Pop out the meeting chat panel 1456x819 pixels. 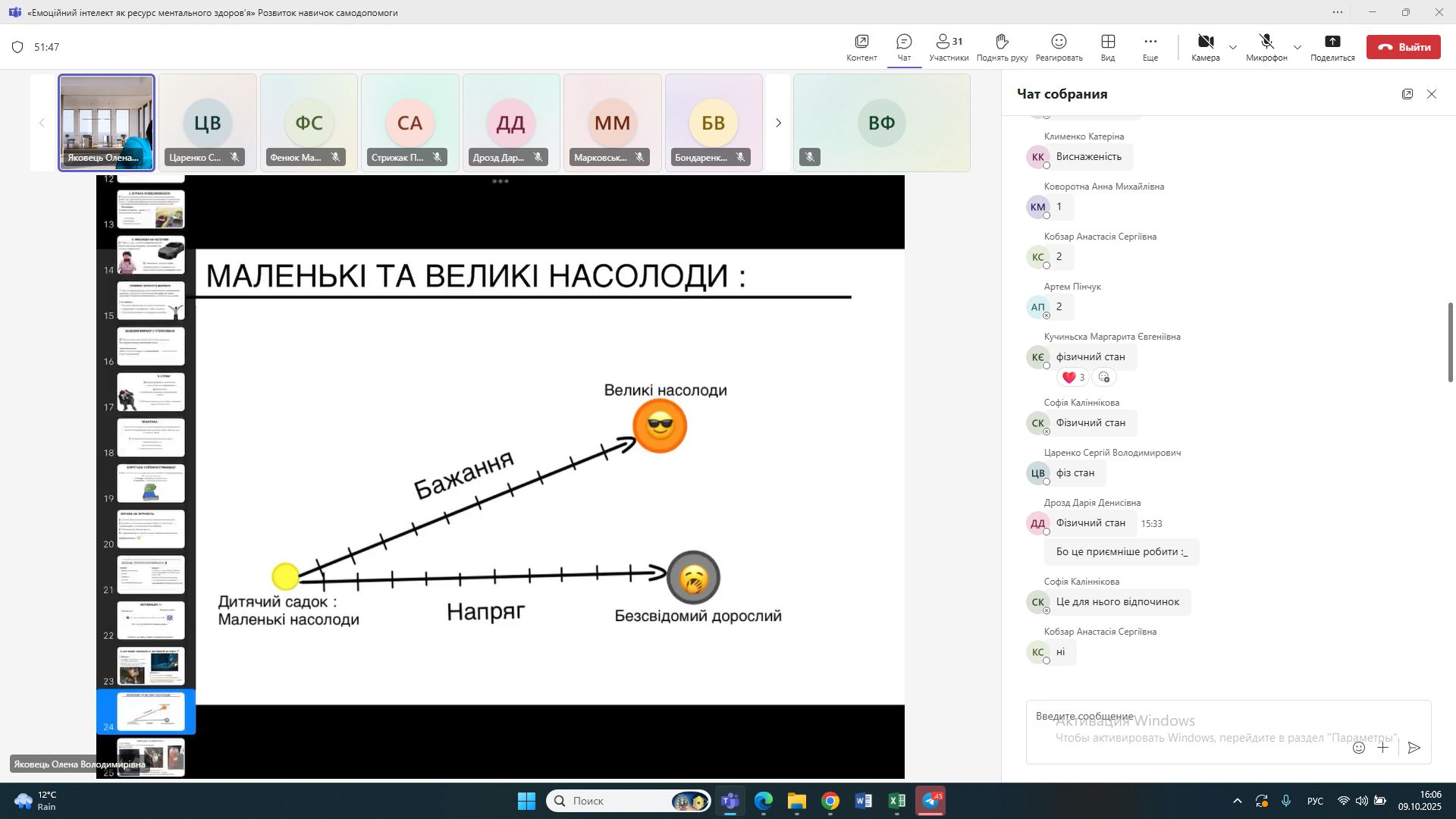pyautogui.click(x=1407, y=94)
